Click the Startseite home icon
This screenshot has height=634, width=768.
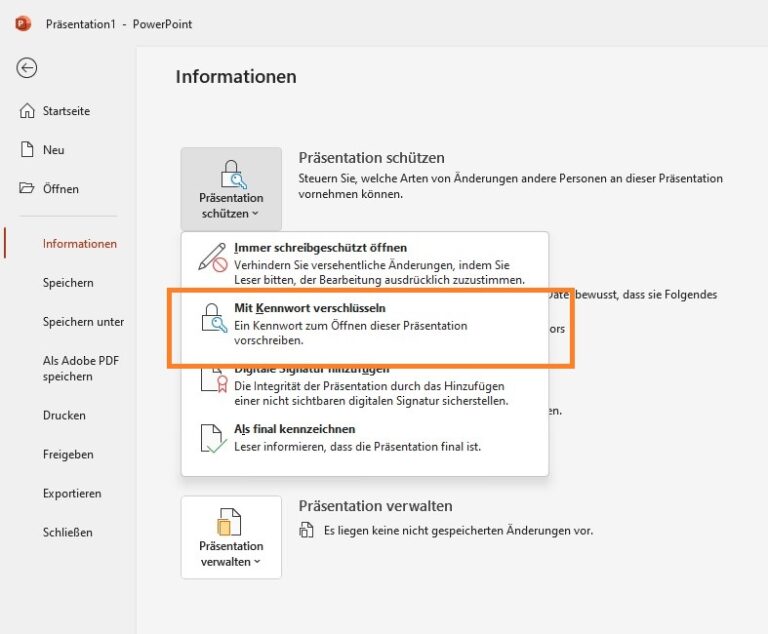click(x=27, y=111)
